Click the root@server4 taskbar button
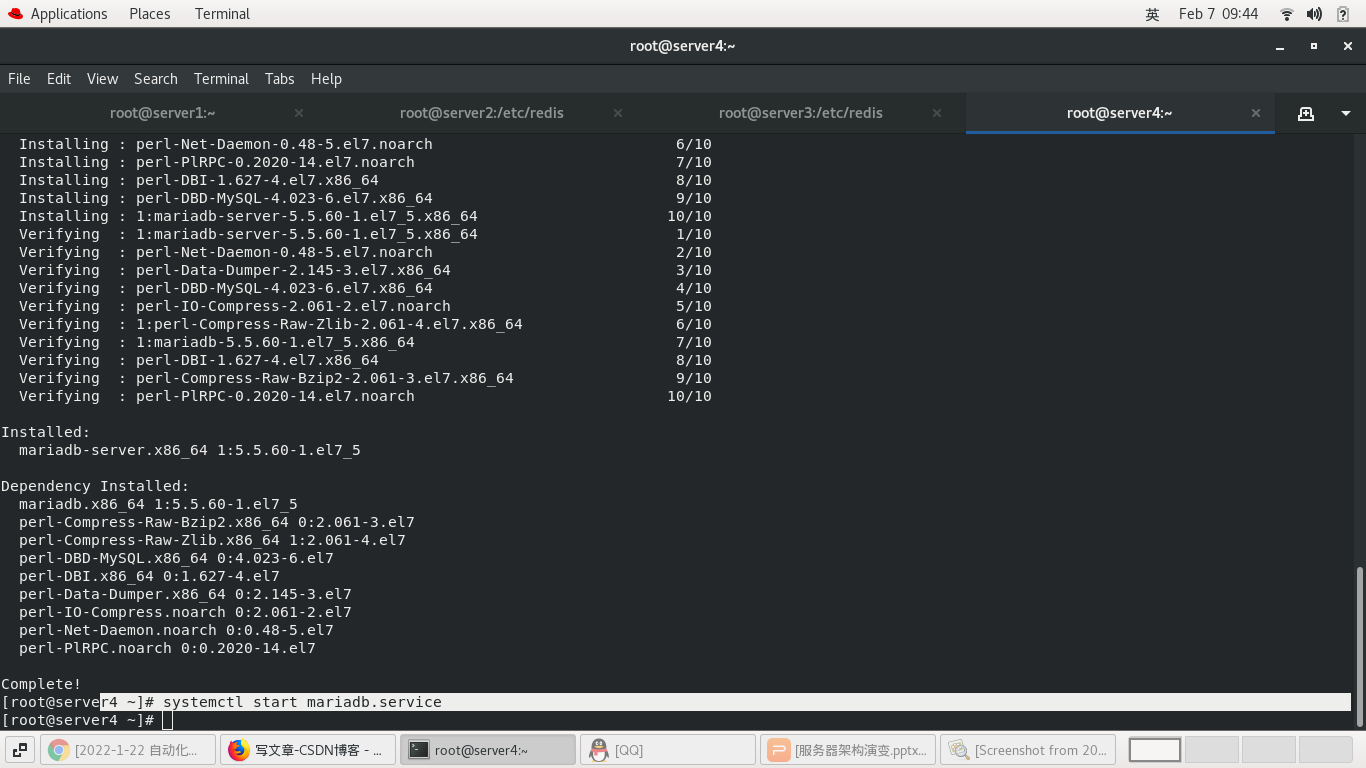 pos(487,749)
